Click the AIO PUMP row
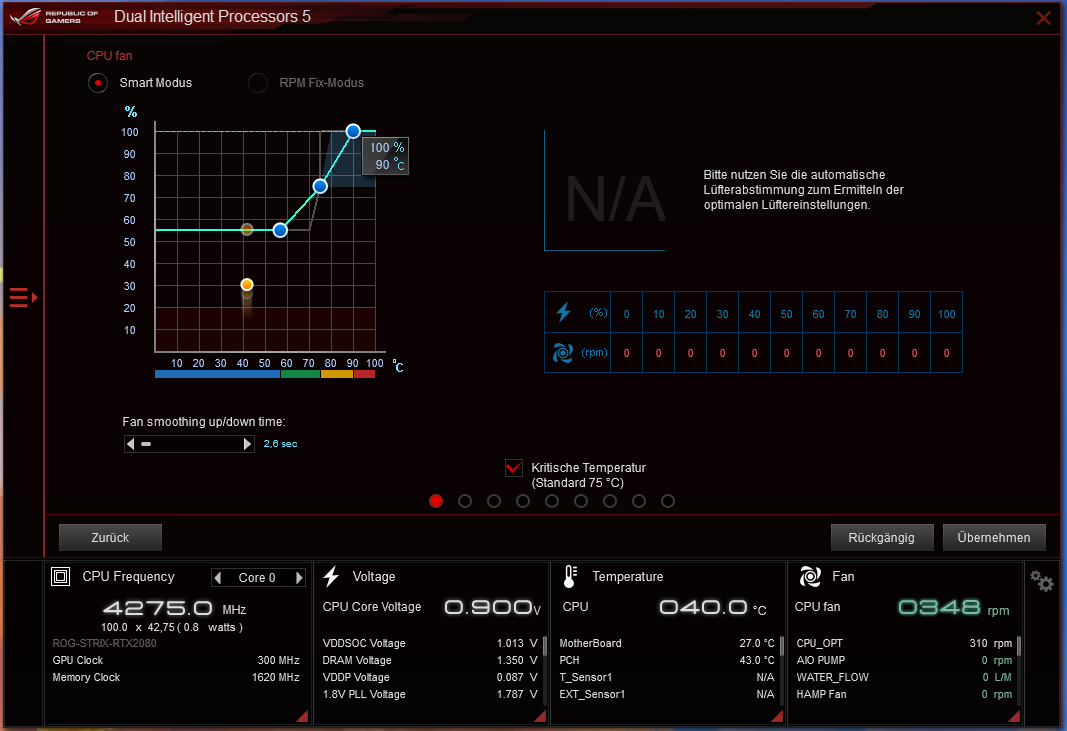Screen dimensions: 1067x731 pyautogui.click(x=904, y=660)
